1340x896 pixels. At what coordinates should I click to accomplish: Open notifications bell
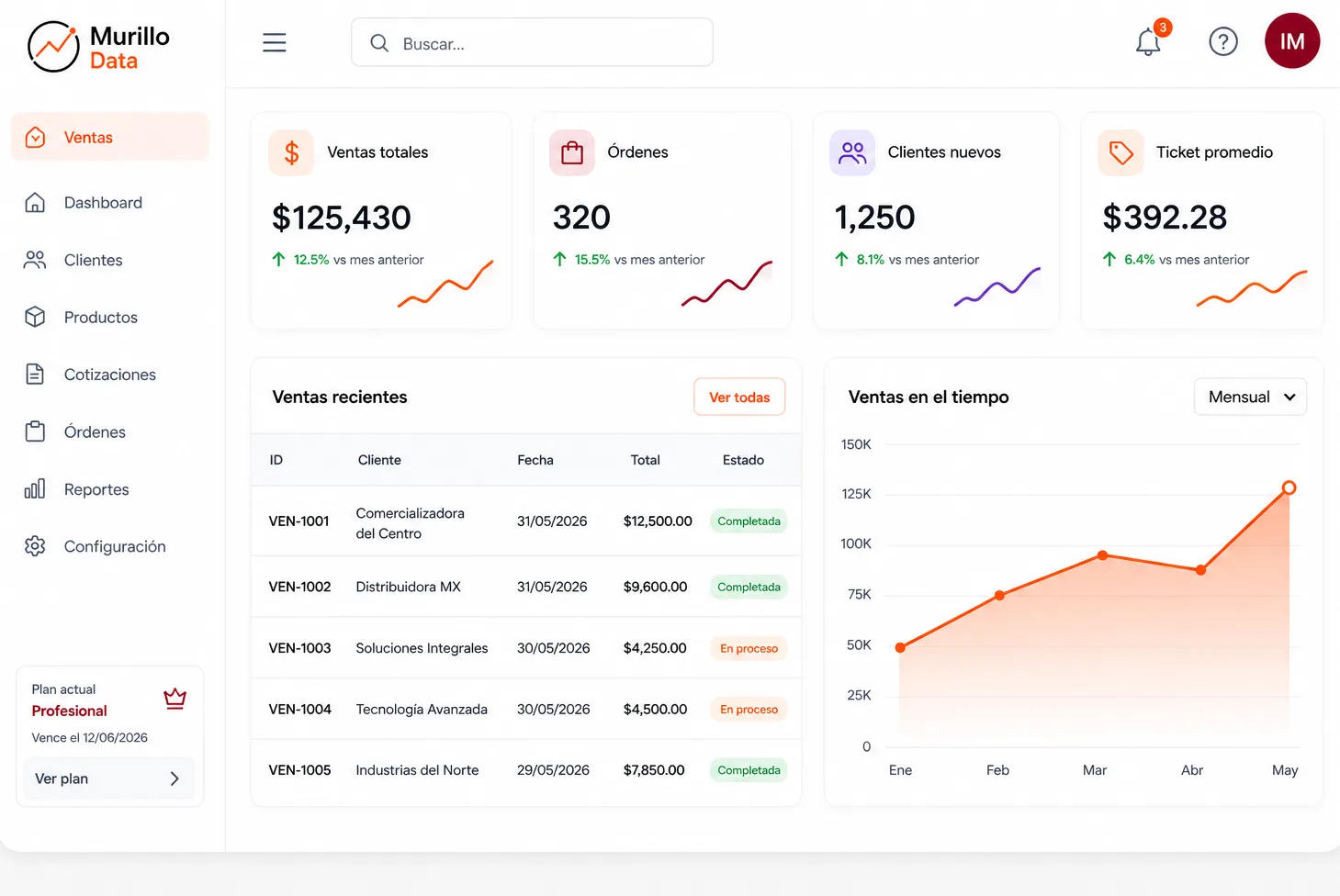tap(1148, 42)
